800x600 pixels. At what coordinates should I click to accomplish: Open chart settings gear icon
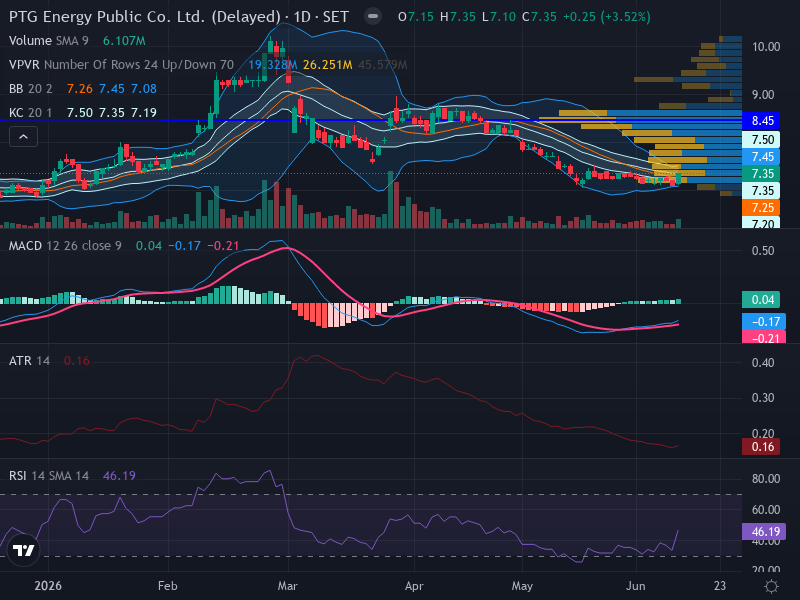(771, 586)
